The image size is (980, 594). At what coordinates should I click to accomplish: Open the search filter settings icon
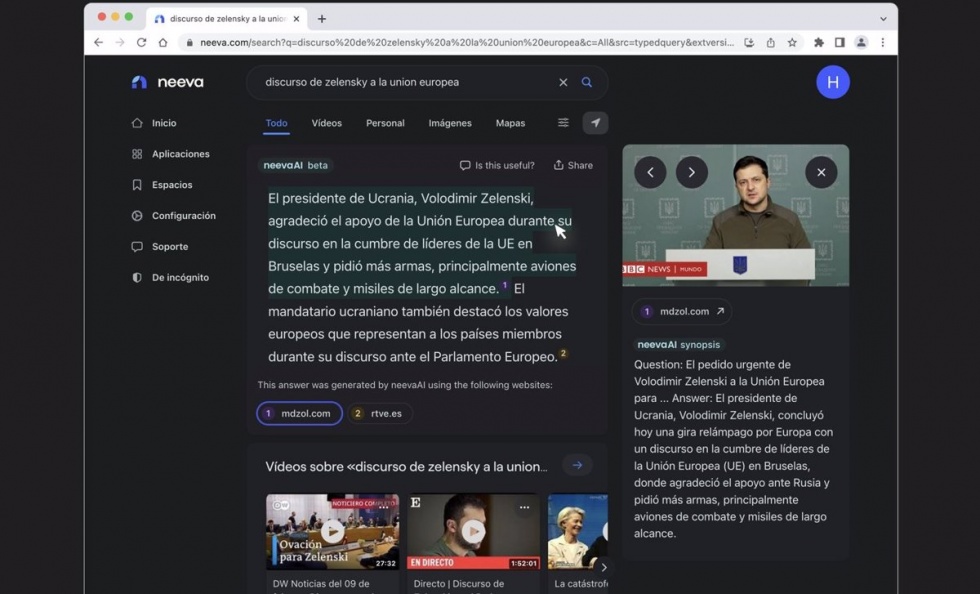[563, 123]
